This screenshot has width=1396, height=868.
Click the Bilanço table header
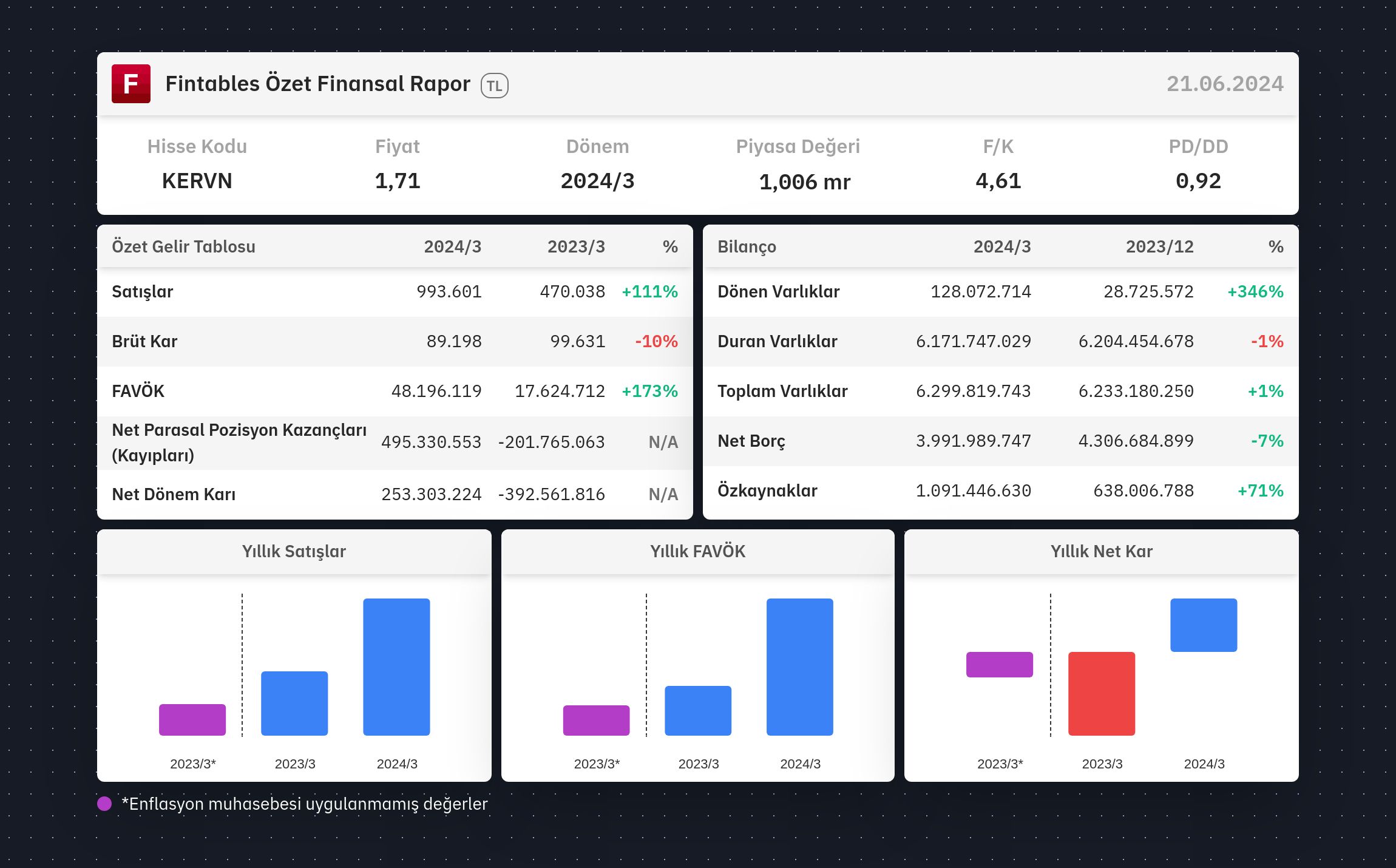(747, 246)
